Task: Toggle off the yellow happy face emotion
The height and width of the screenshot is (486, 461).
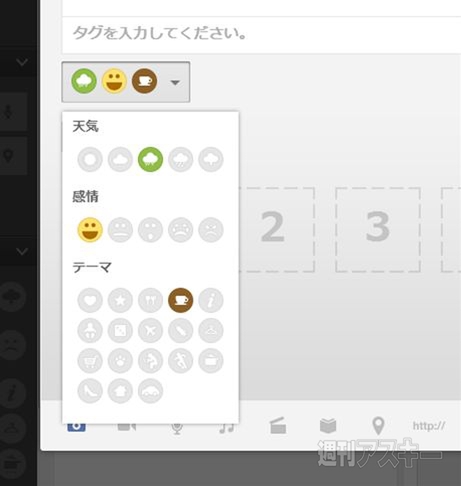Action: [90, 230]
